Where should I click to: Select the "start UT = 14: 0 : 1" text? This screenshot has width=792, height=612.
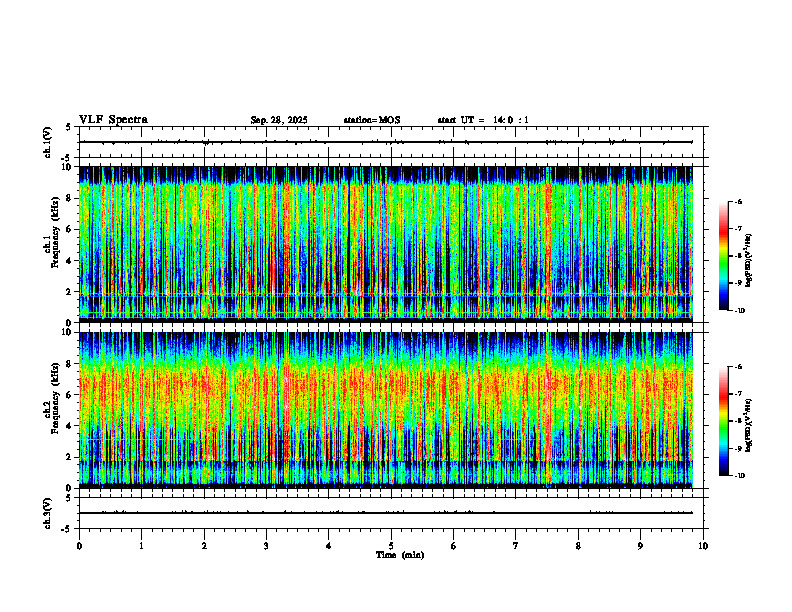coord(483,120)
